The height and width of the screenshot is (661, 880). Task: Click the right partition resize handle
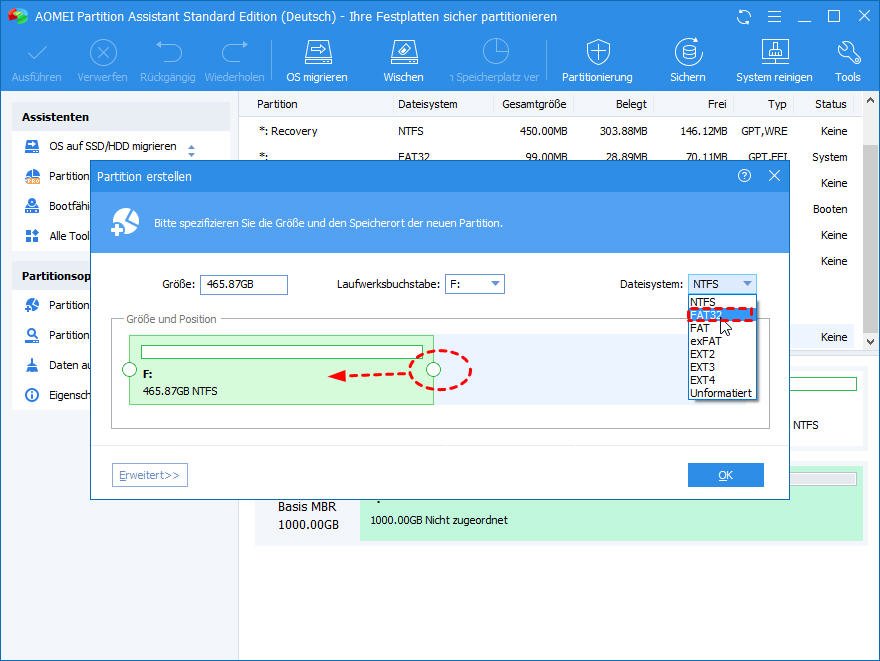pos(433,369)
